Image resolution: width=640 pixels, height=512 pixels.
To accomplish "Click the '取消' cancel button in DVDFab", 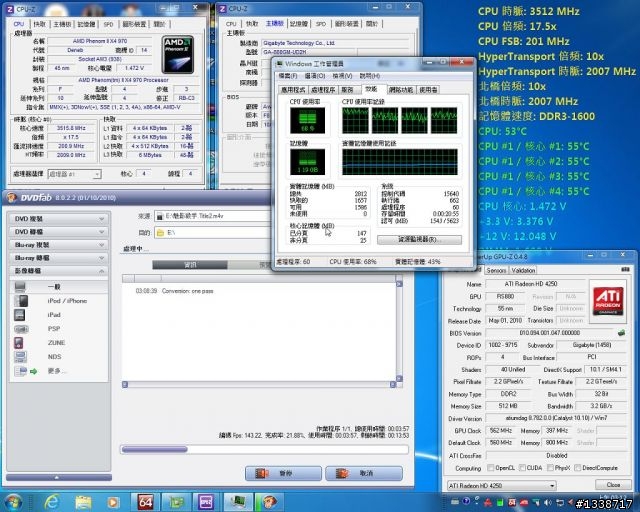I will 364,474.
